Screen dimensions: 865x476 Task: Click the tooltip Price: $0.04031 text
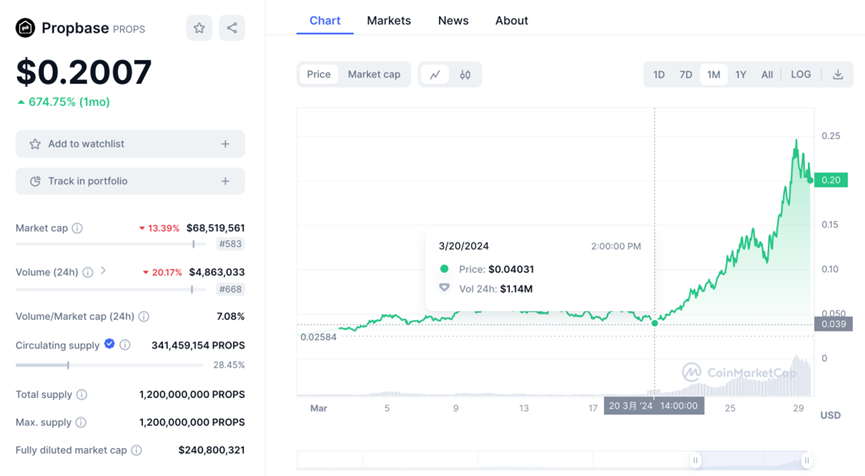click(x=496, y=269)
